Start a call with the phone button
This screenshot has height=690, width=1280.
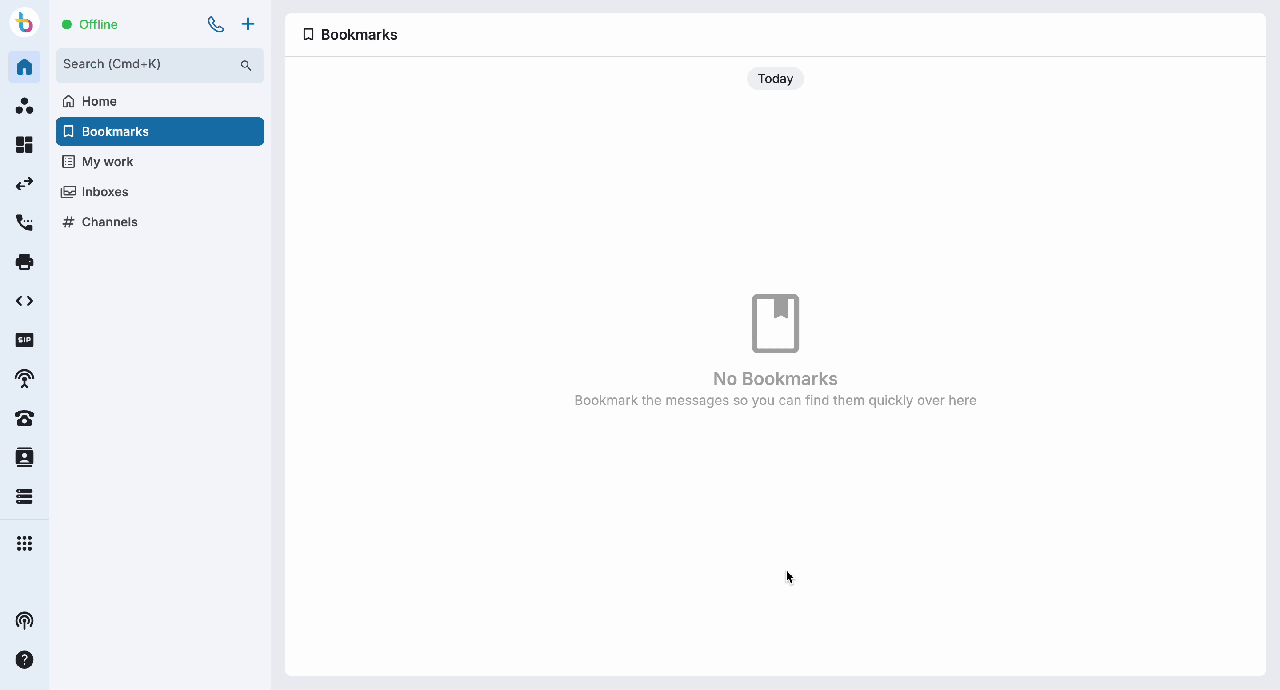pyautogui.click(x=215, y=24)
